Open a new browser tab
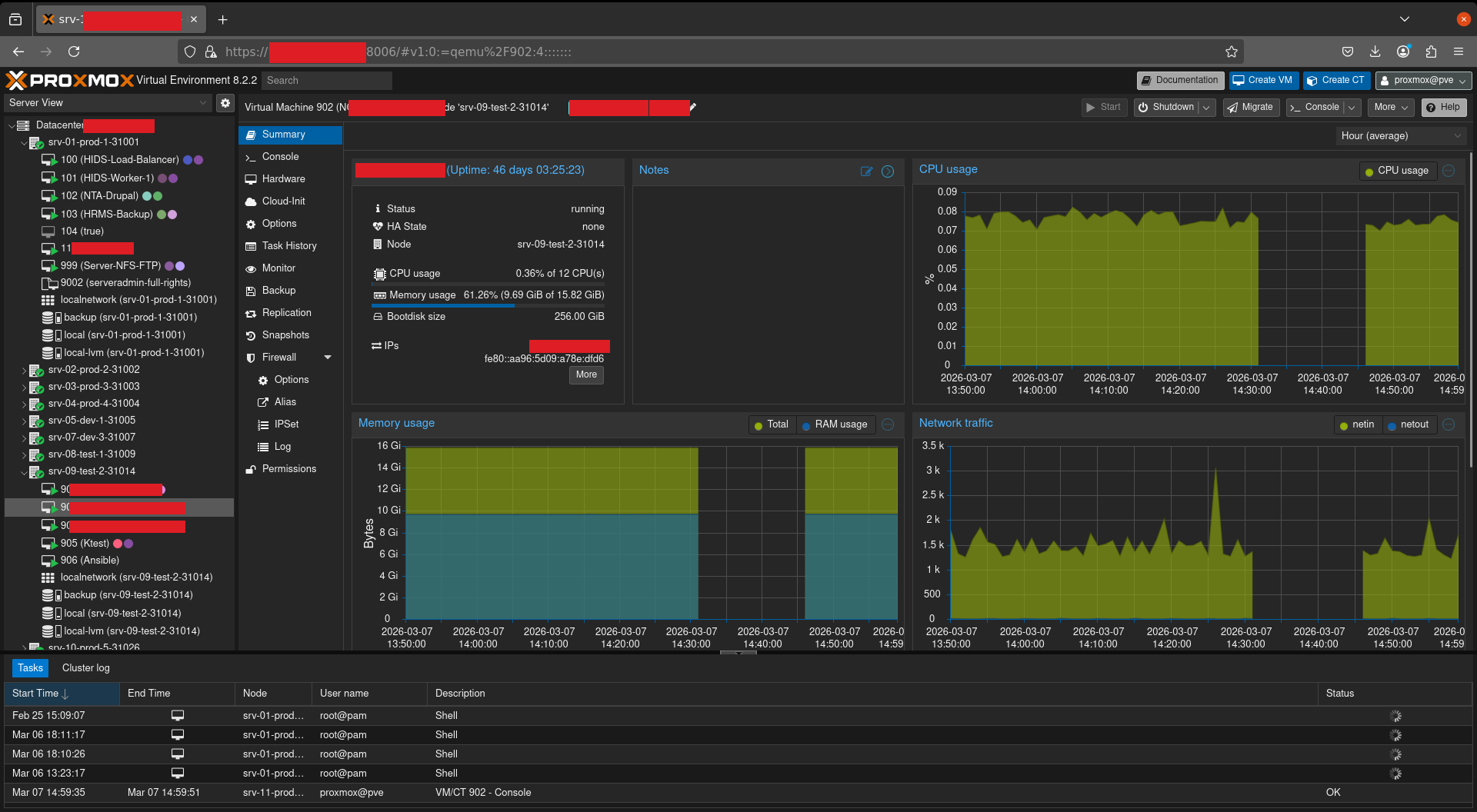1477x812 pixels. point(223,19)
